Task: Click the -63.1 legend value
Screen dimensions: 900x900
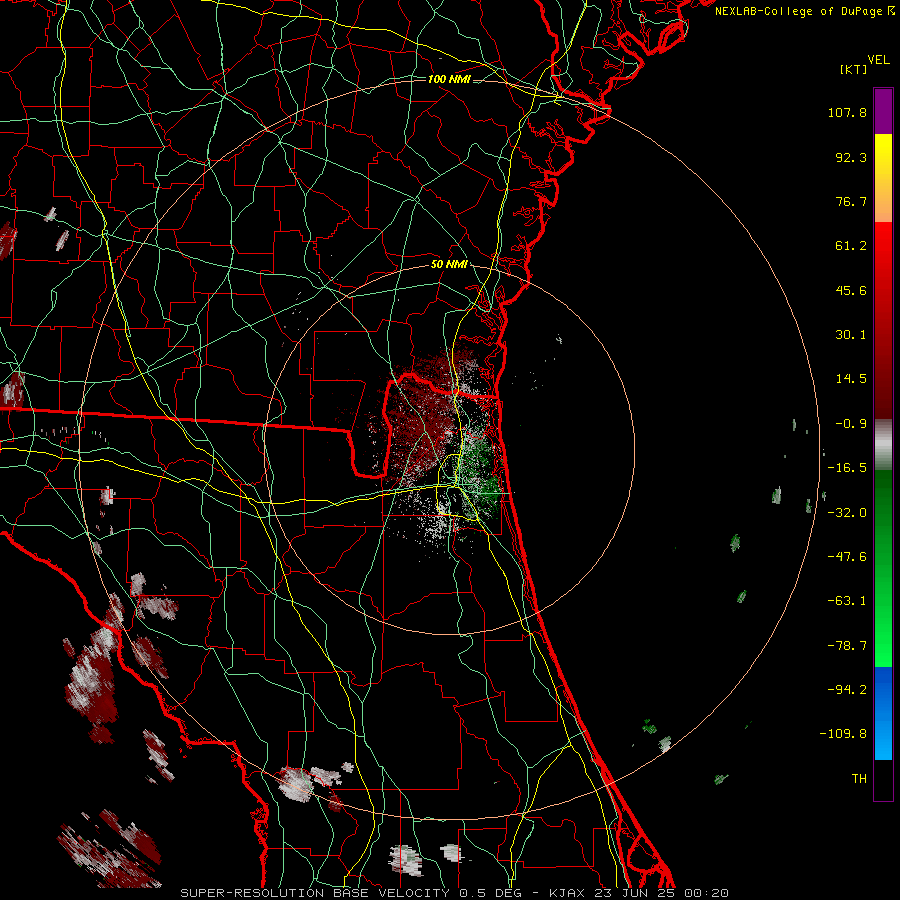Action: 847,601
